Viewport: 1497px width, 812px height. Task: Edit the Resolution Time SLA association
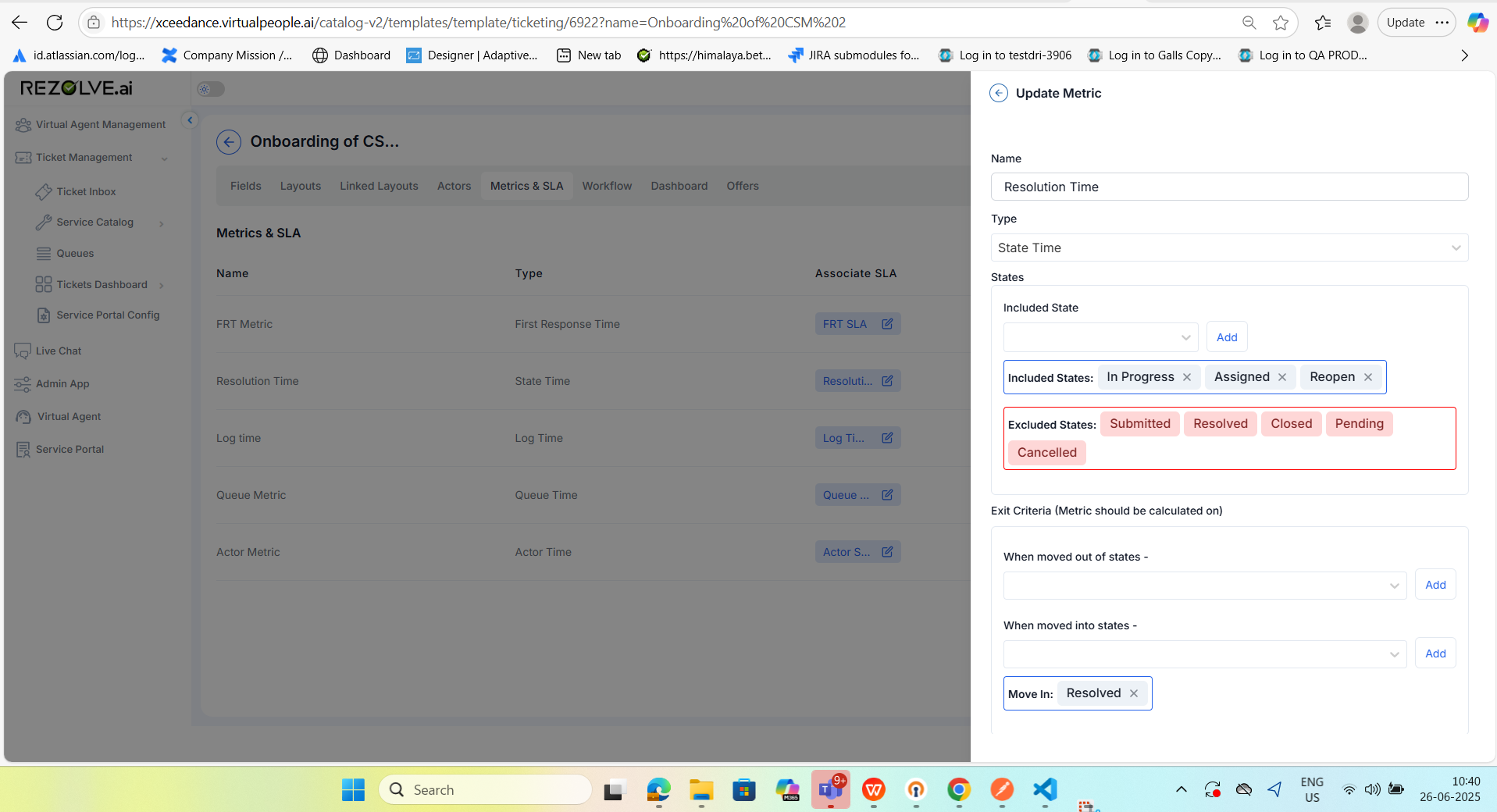(887, 381)
